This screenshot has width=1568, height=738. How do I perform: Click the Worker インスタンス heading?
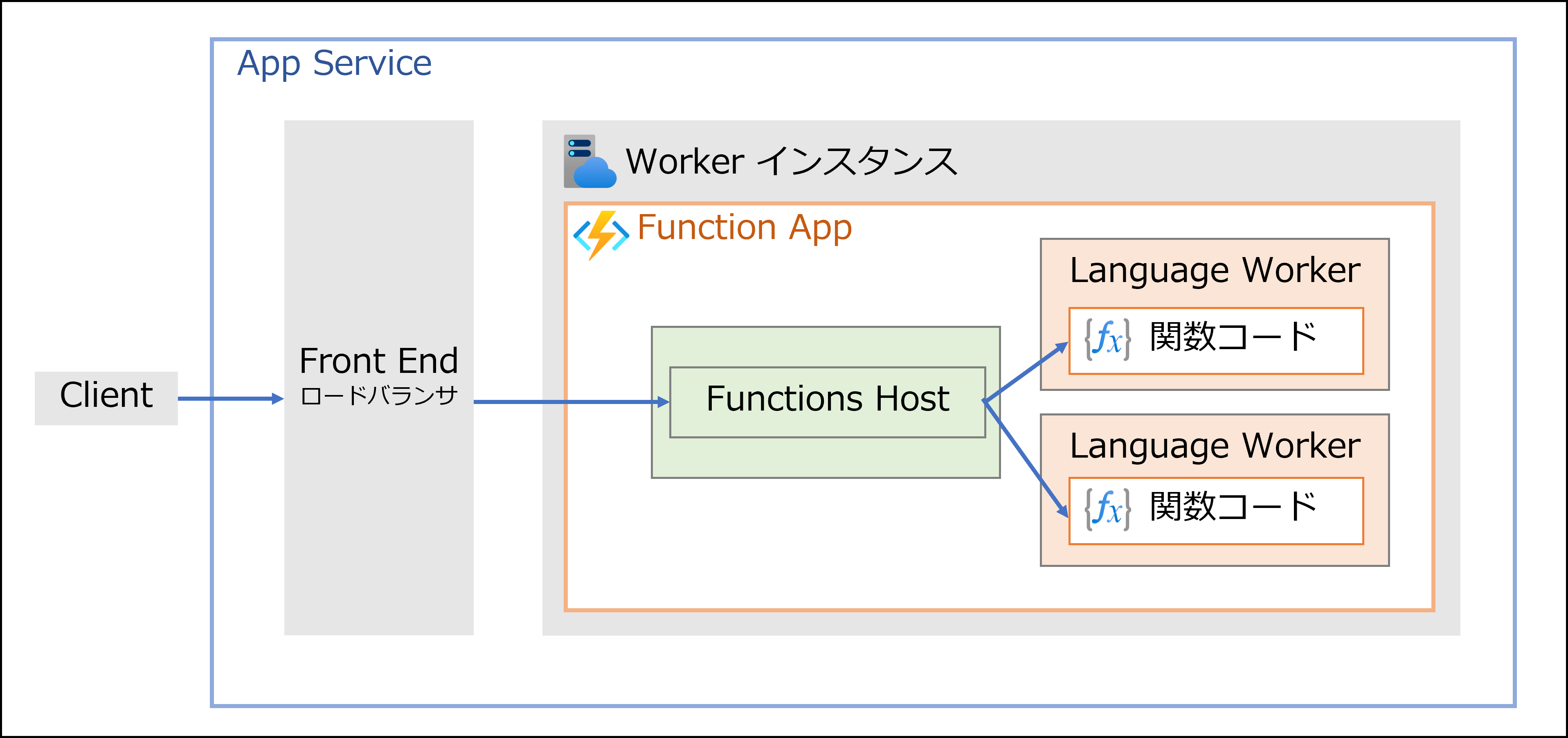pos(791,161)
